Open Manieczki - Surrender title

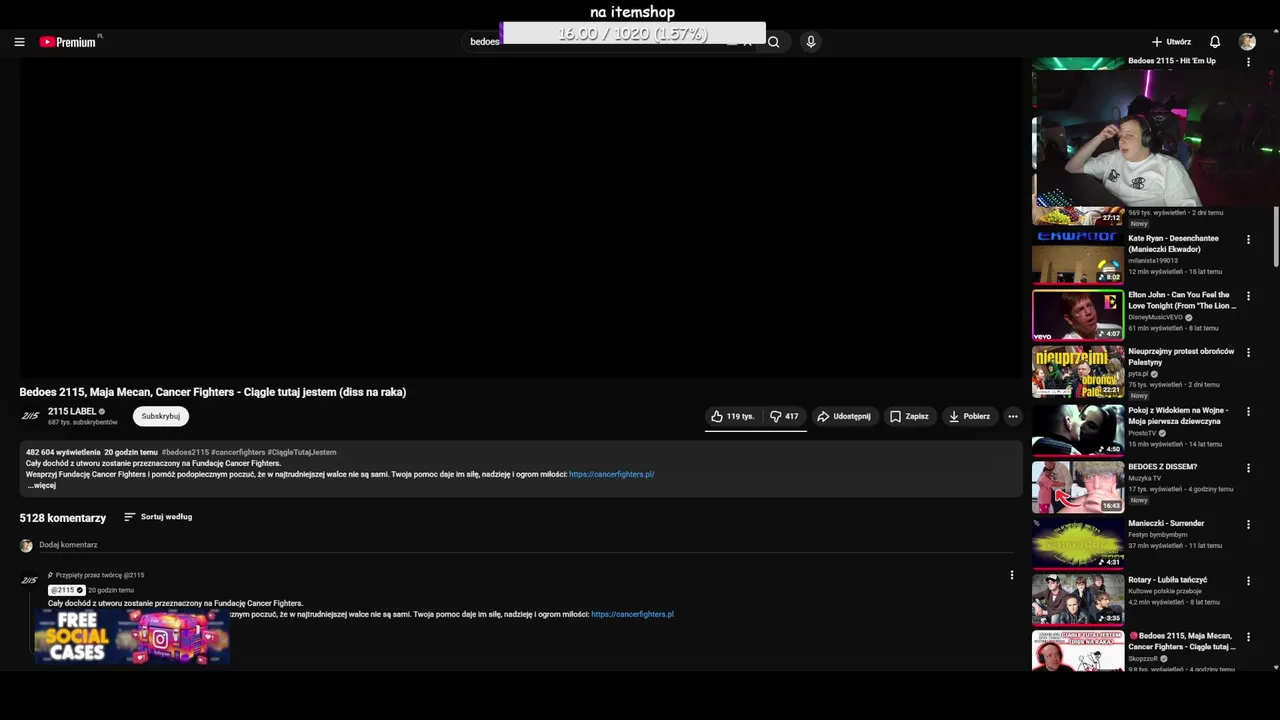pos(1166,523)
